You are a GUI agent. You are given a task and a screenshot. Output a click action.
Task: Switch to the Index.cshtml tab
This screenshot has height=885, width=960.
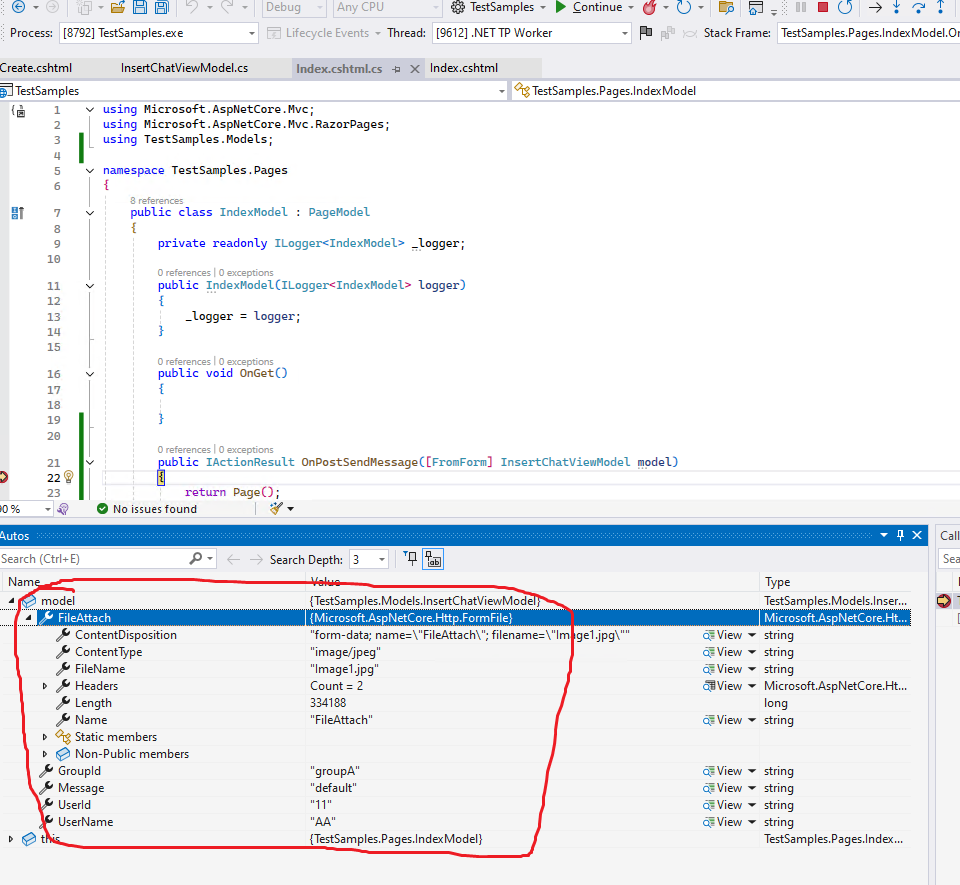click(463, 68)
